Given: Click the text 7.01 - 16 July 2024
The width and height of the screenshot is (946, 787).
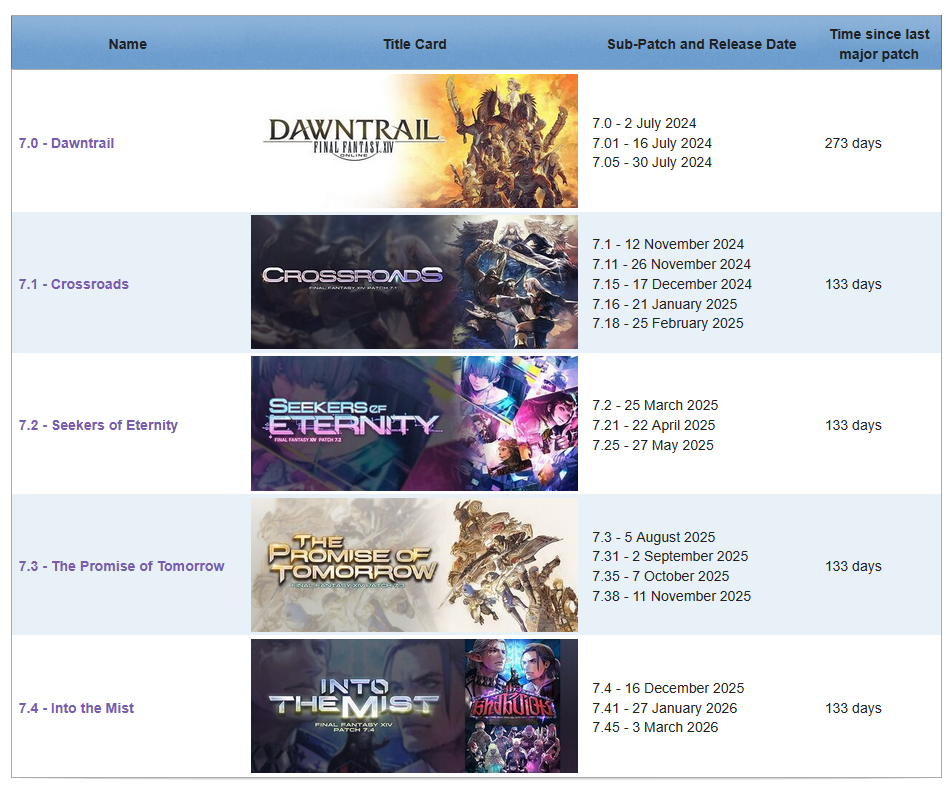Looking at the screenshot, I should (x=652, y=143).
